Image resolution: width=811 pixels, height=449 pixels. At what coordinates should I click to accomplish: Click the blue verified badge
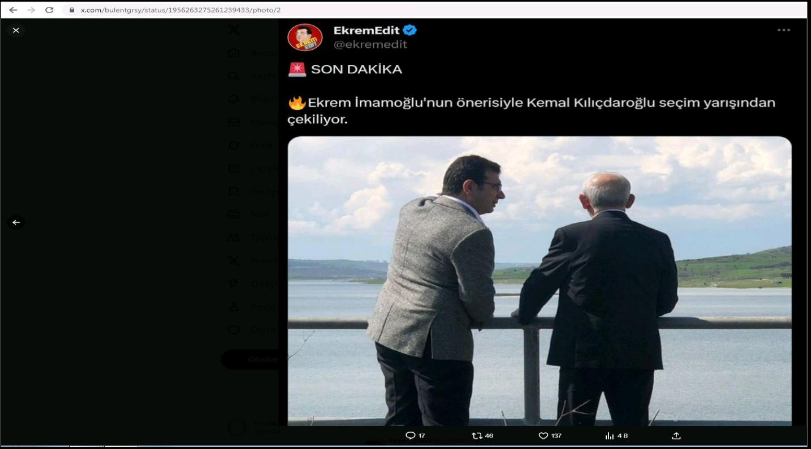(410, 30)
